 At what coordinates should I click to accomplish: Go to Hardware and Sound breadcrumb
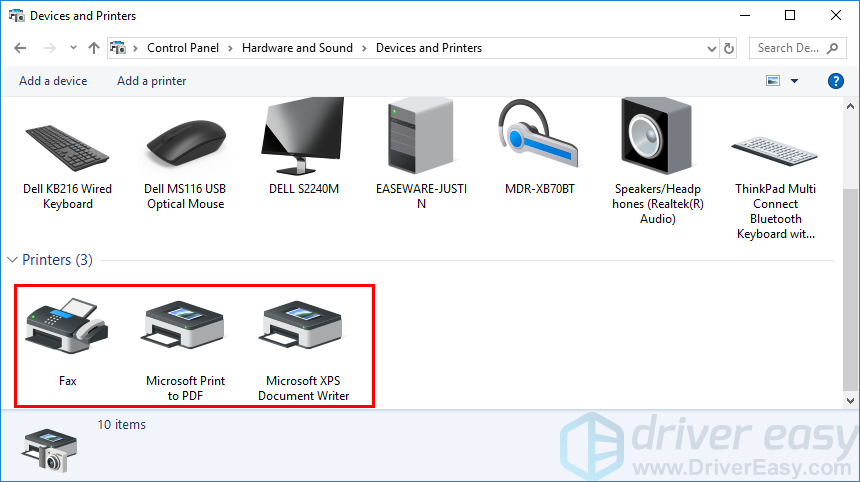point(297,48)
